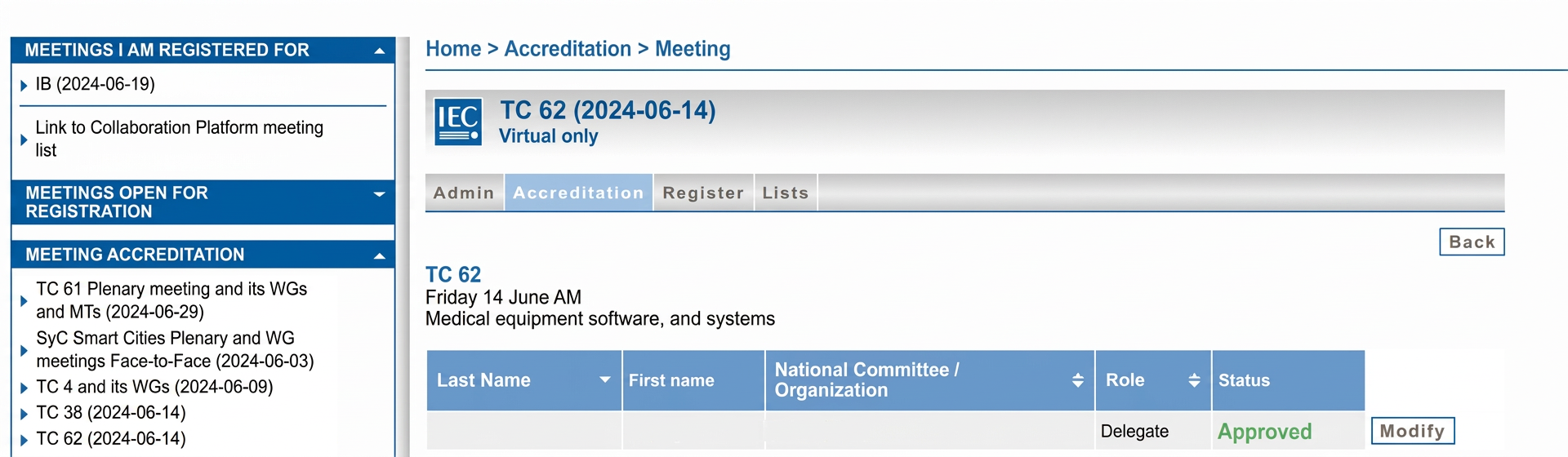
Task: Click the arrow beside Collaboration Platform link
Action: 24,140
